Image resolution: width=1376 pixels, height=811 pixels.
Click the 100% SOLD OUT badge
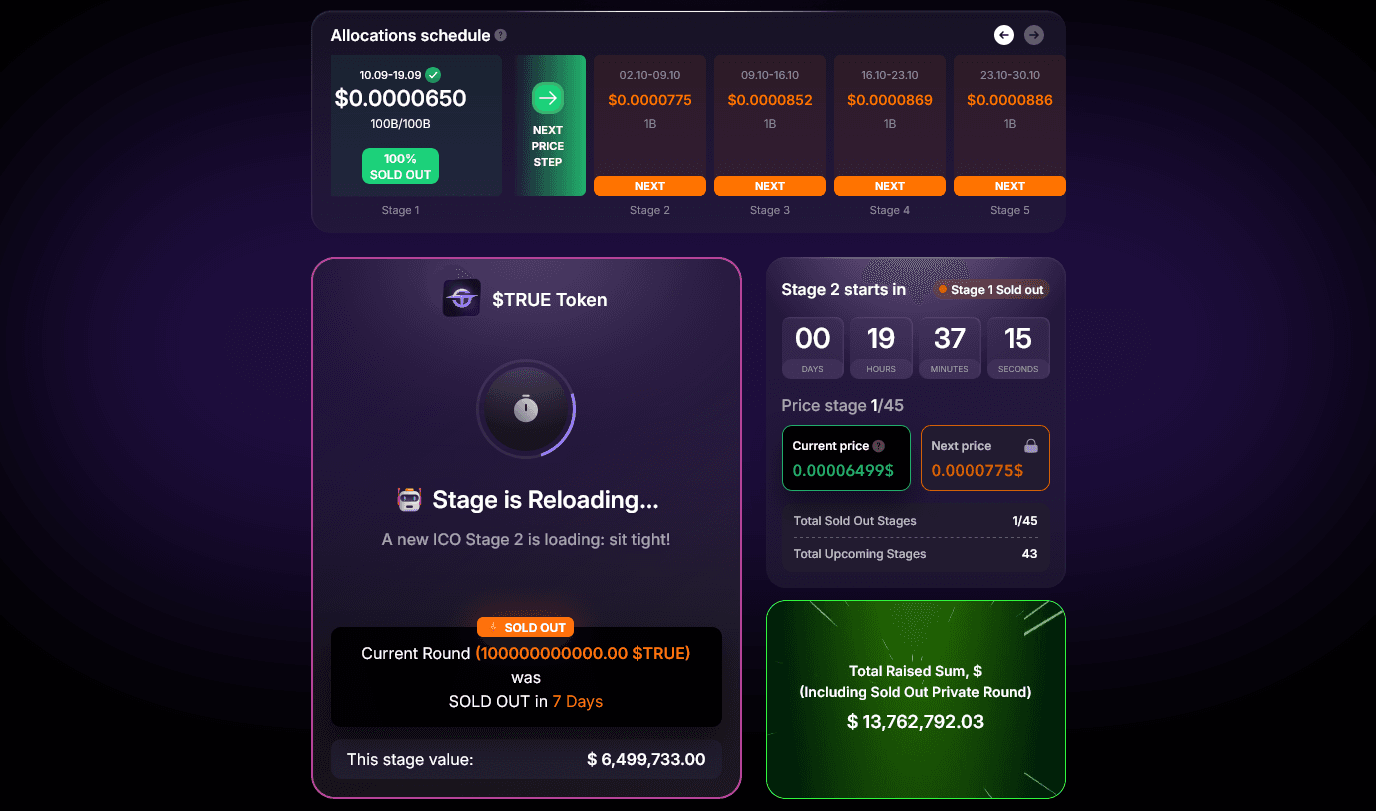point(400,166)
